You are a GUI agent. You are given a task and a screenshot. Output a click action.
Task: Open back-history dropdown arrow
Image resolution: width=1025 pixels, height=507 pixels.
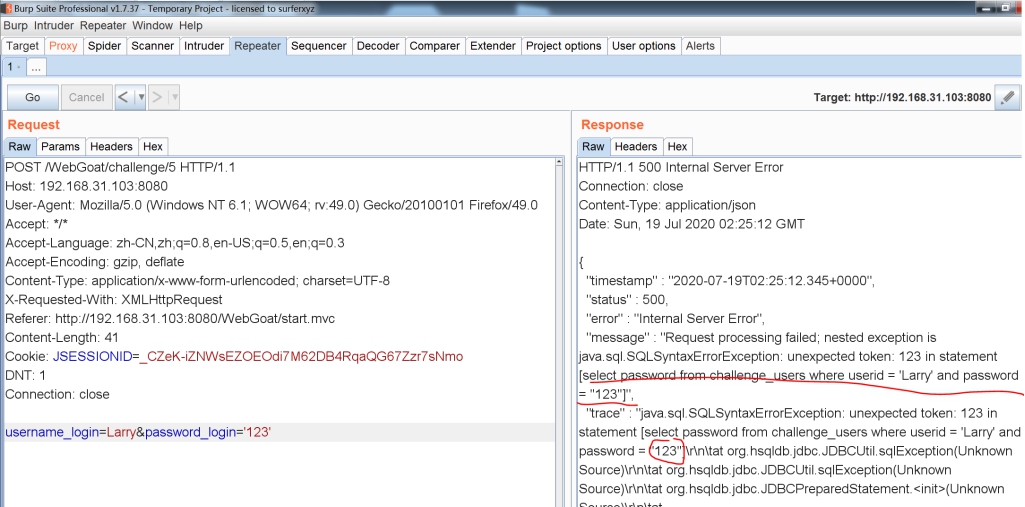pos(140,97)
